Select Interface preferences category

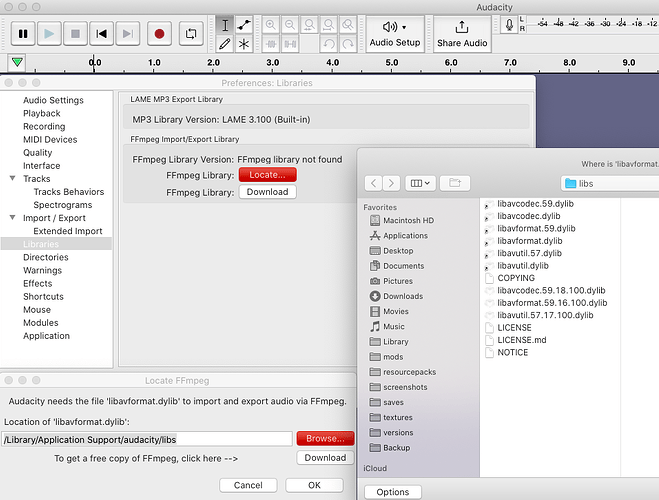[x=41, y=166]
